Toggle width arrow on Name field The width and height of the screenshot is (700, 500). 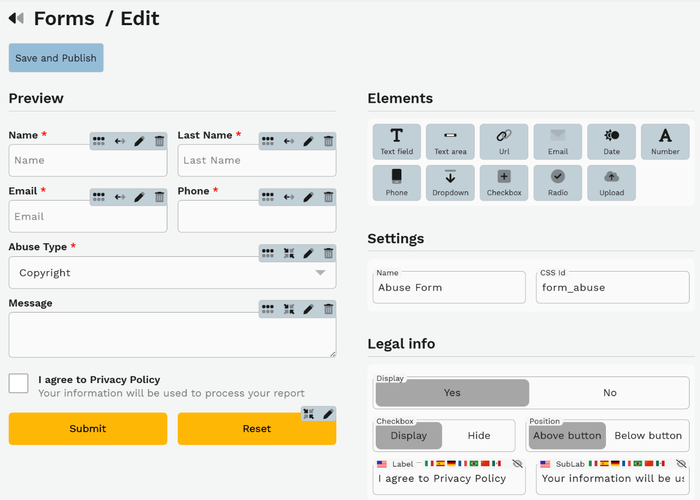coord(120,141)
